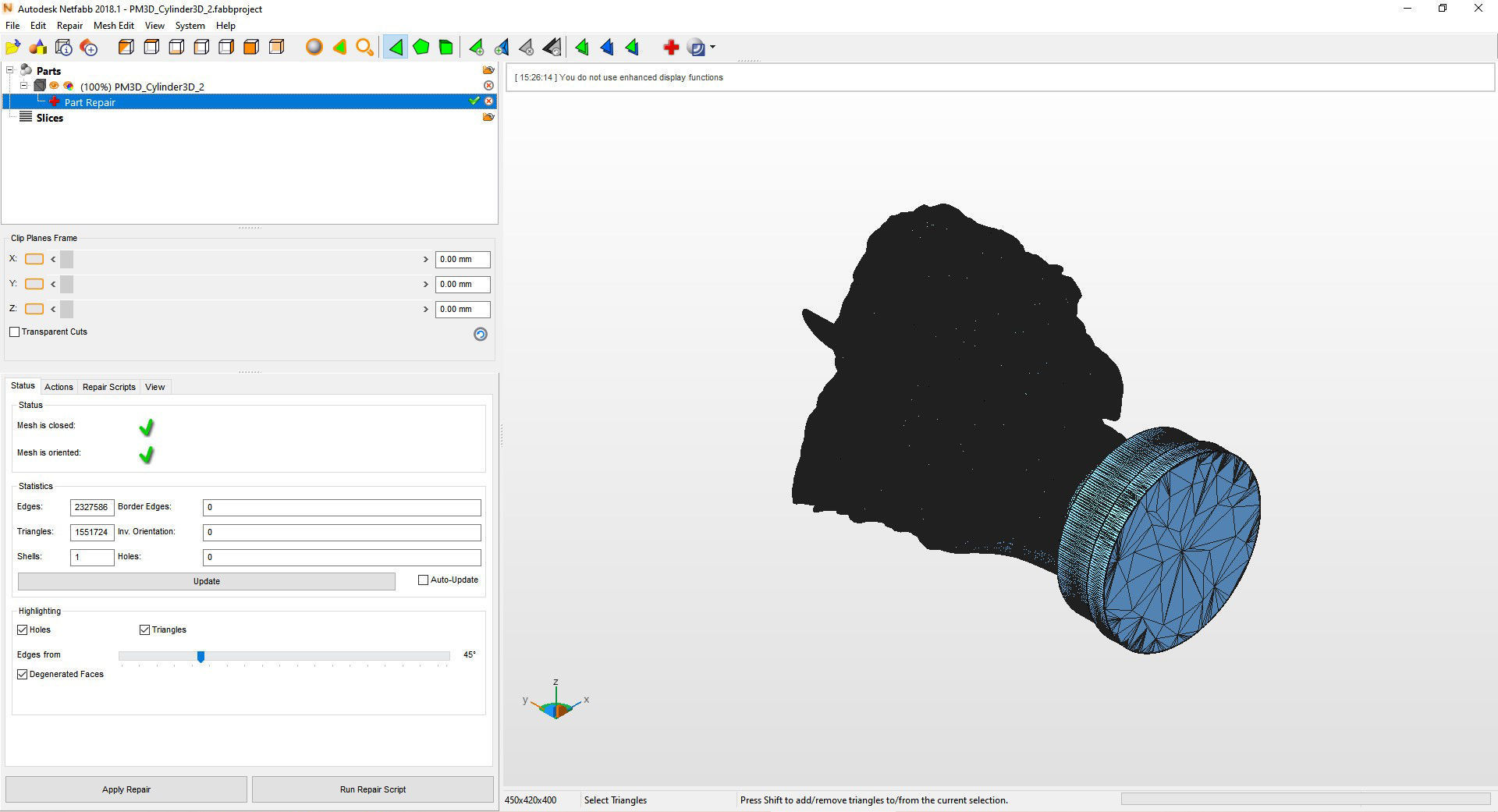Click the red x on Part Repair row

pos(488,101)
